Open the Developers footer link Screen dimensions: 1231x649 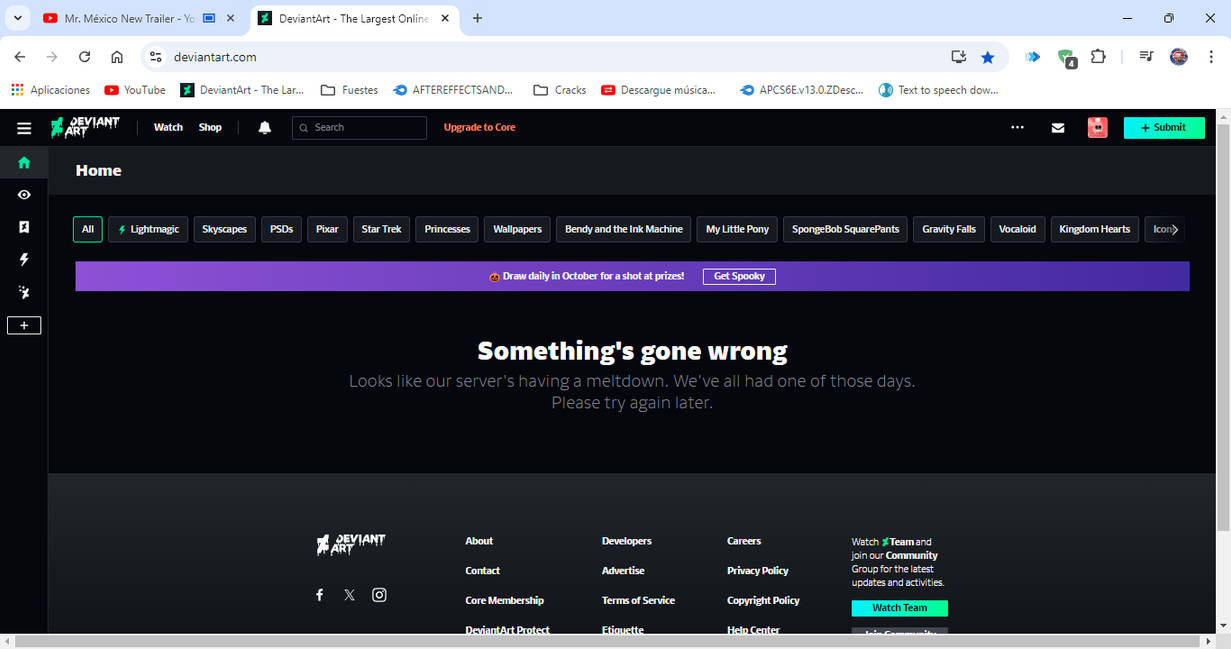click(x=627, y=541)
